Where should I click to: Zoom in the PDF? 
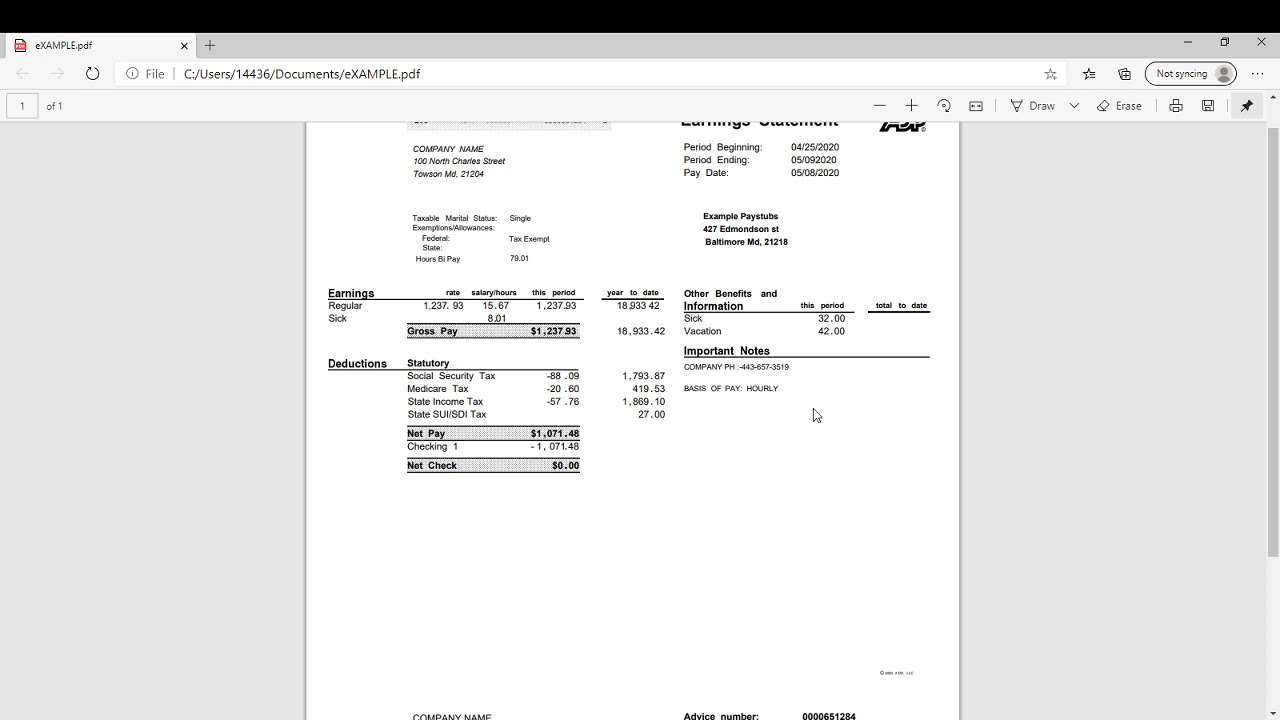[x=911, y=106]
